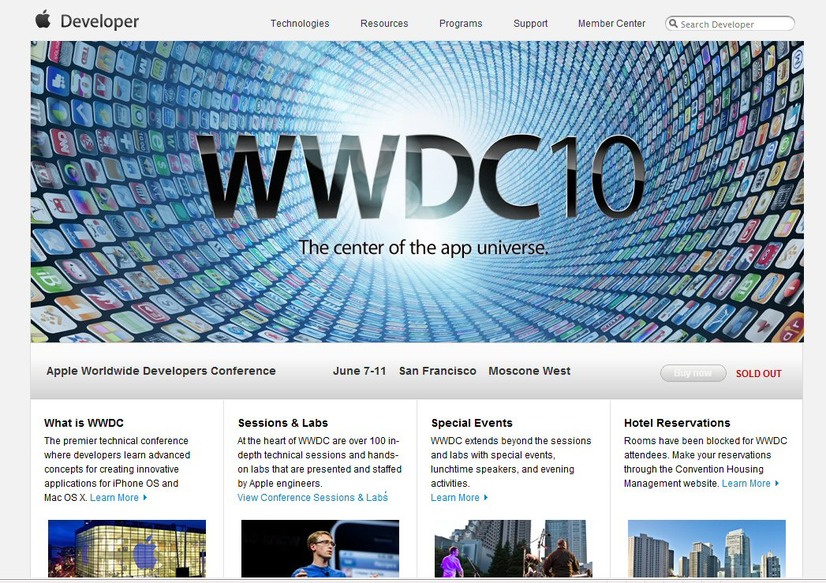Open the city skyline hotel thumbnail

pyautogui.click(x=706, y=548)
